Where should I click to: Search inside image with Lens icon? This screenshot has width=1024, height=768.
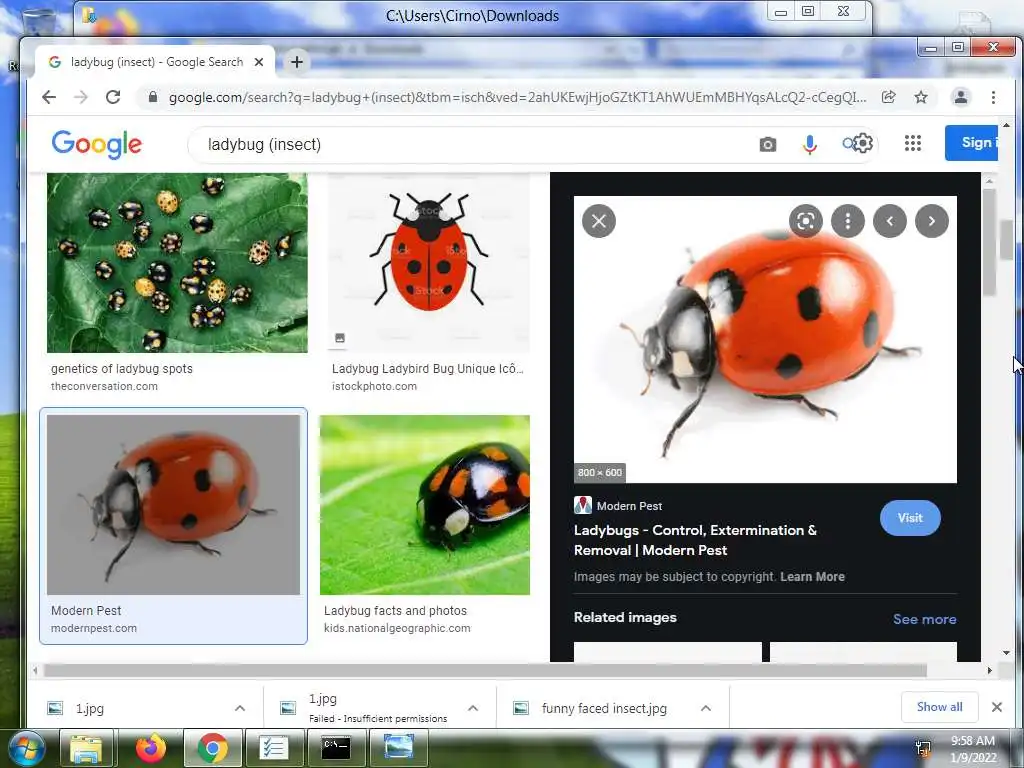coord(806,221)
